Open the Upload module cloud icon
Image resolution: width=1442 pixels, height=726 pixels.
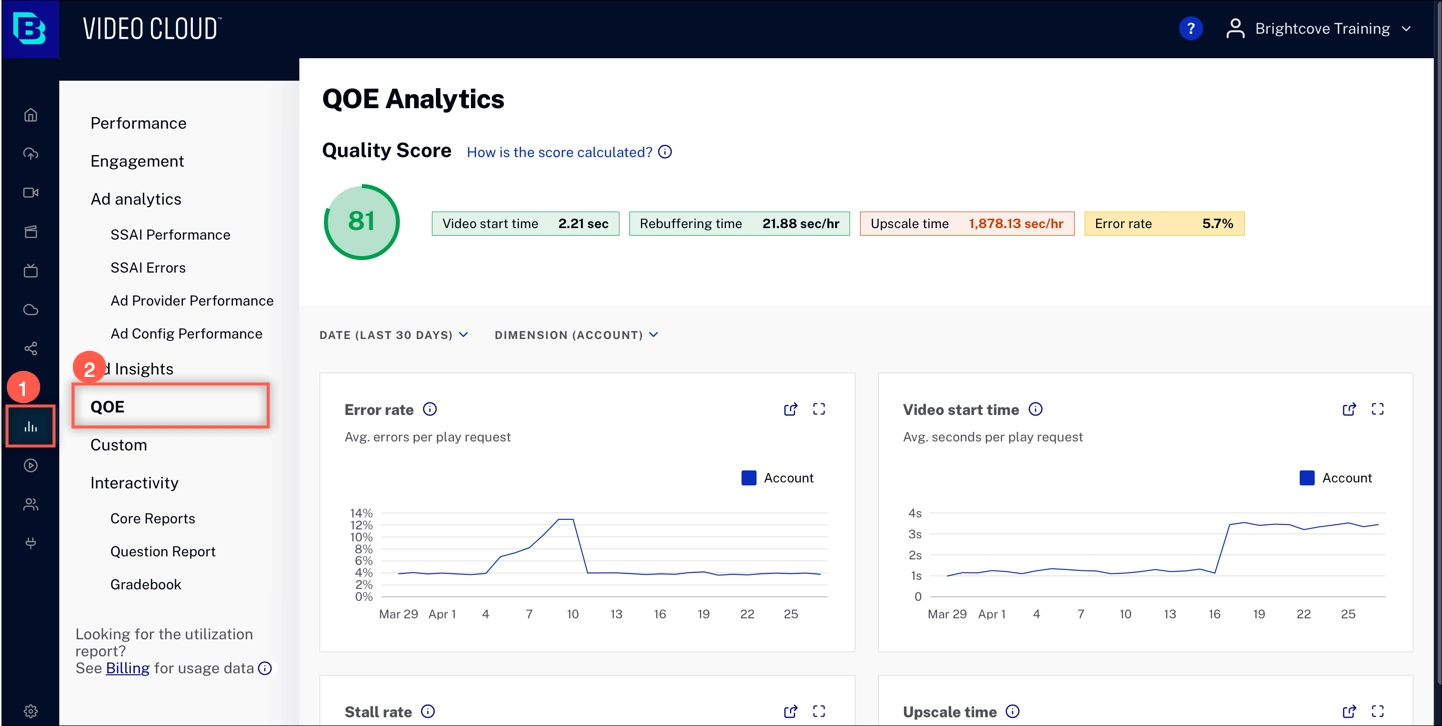[31, 154]
